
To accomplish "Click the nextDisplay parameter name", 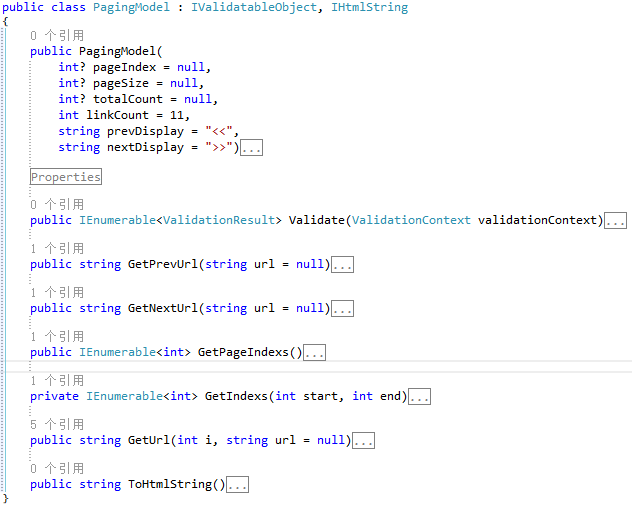I will [x=146, y=148].
